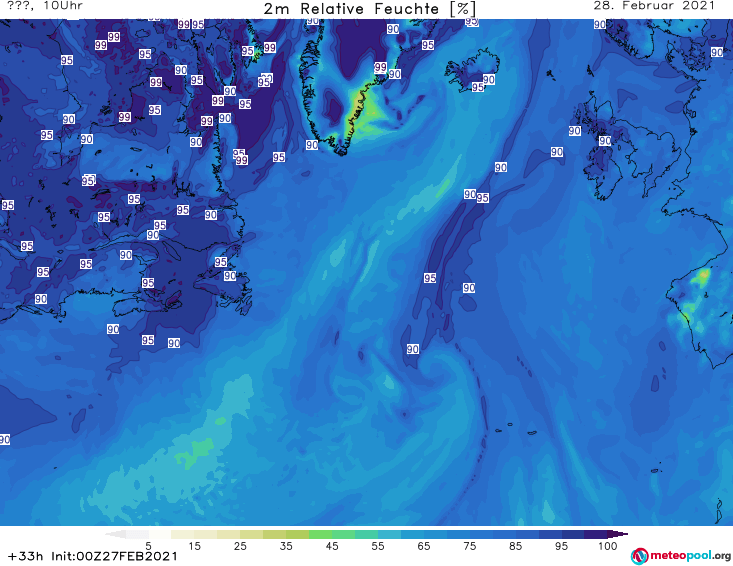Click the legend value '45'
Viewport: 733px width, 566px height.
(x=331, y=546)
